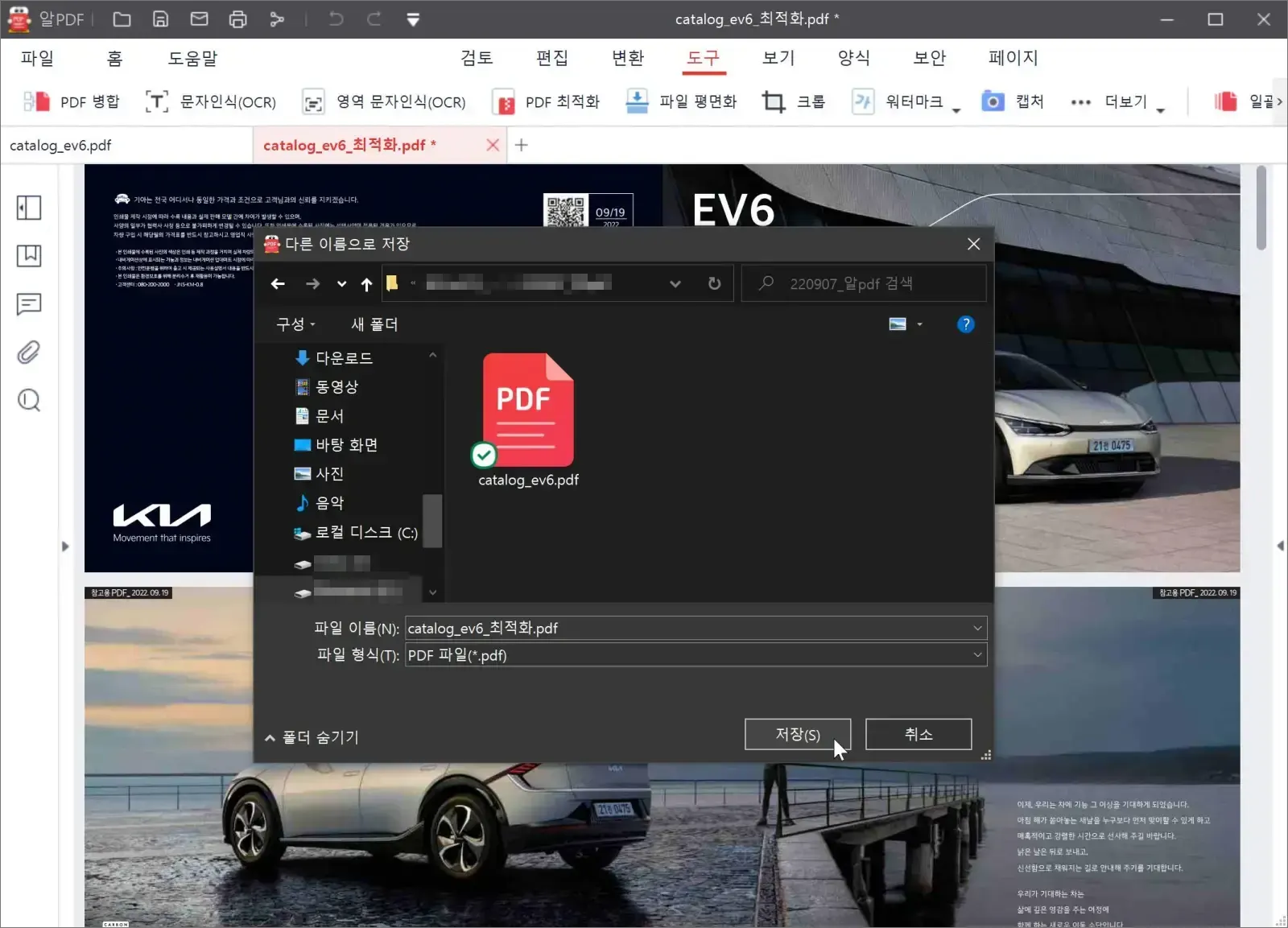Switch to 보기 tab
The height and width of the screenshot is (928, 1288).
coord(778,58)
